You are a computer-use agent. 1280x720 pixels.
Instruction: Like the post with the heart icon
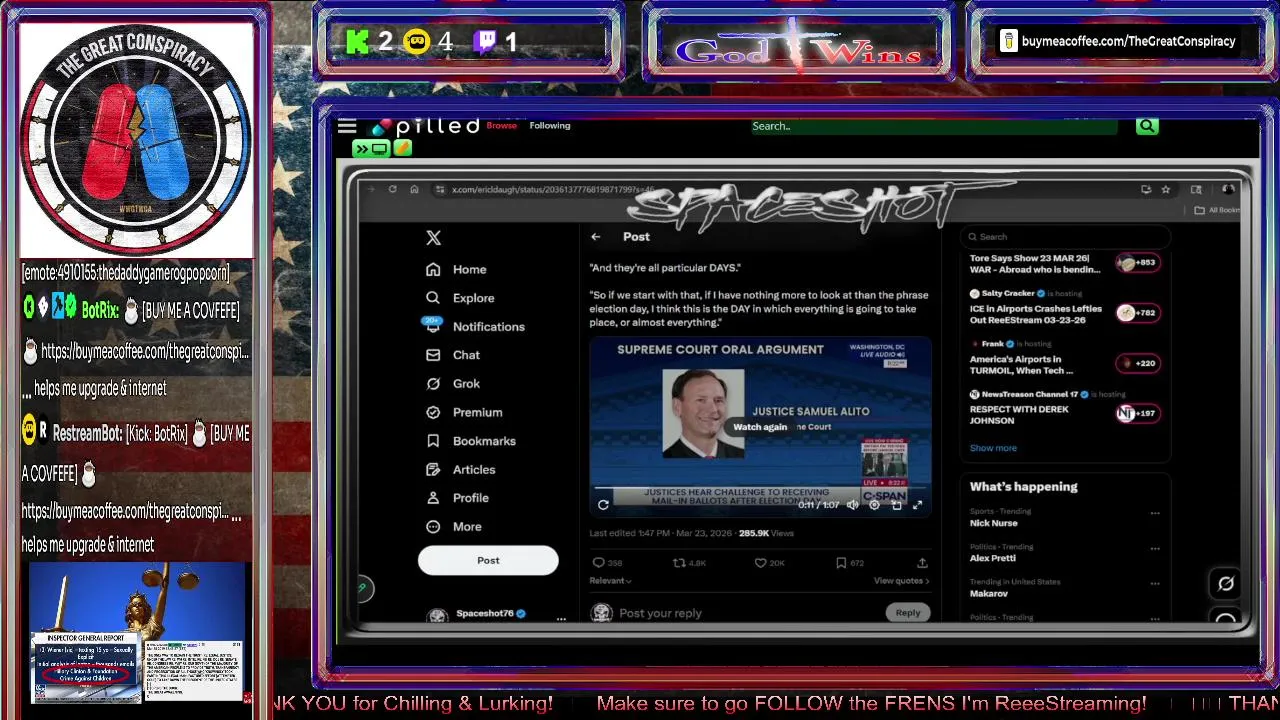coord(761,563)
